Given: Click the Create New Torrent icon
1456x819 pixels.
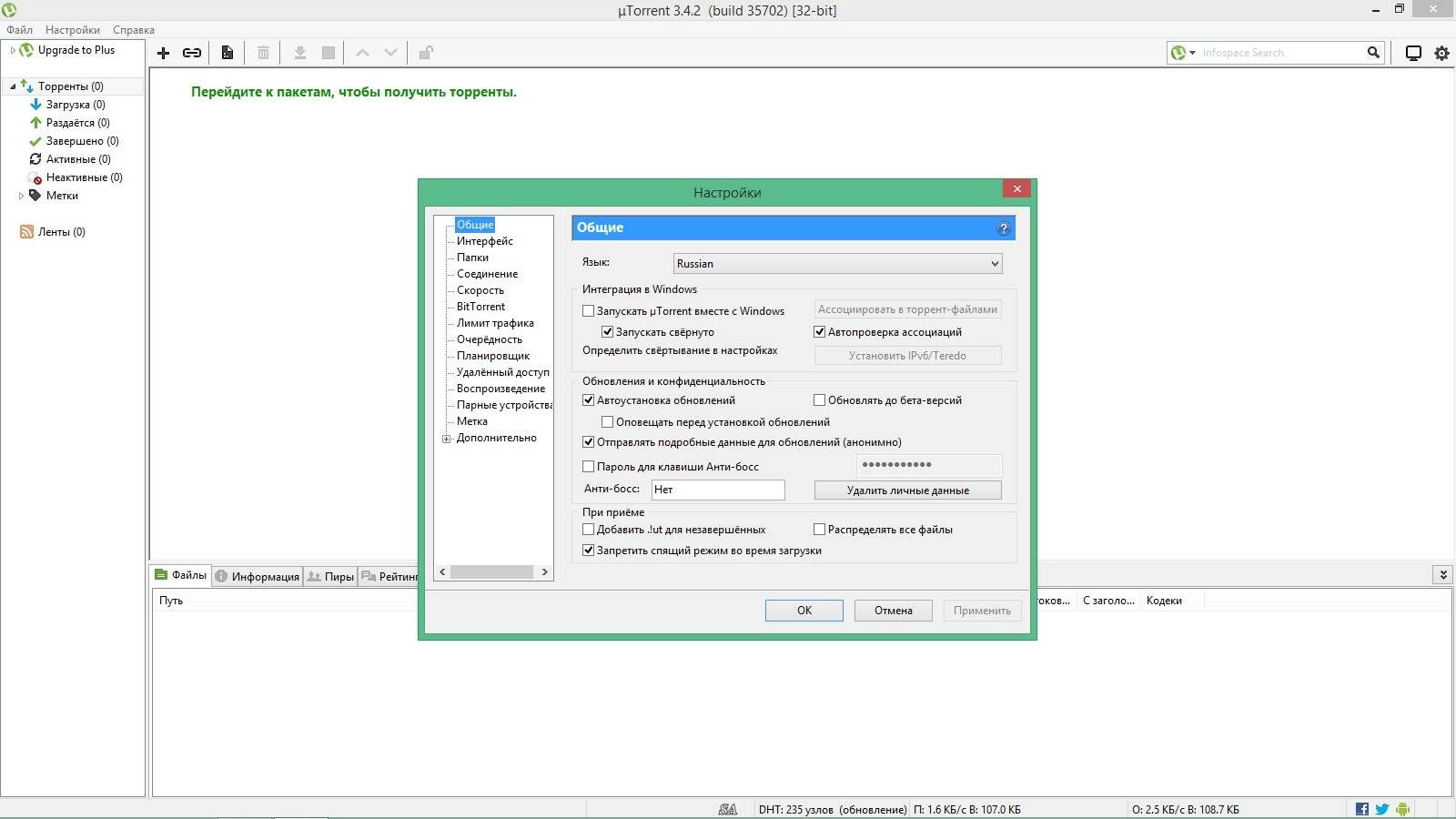Looking at the screenshot, I should coord(227,53).
